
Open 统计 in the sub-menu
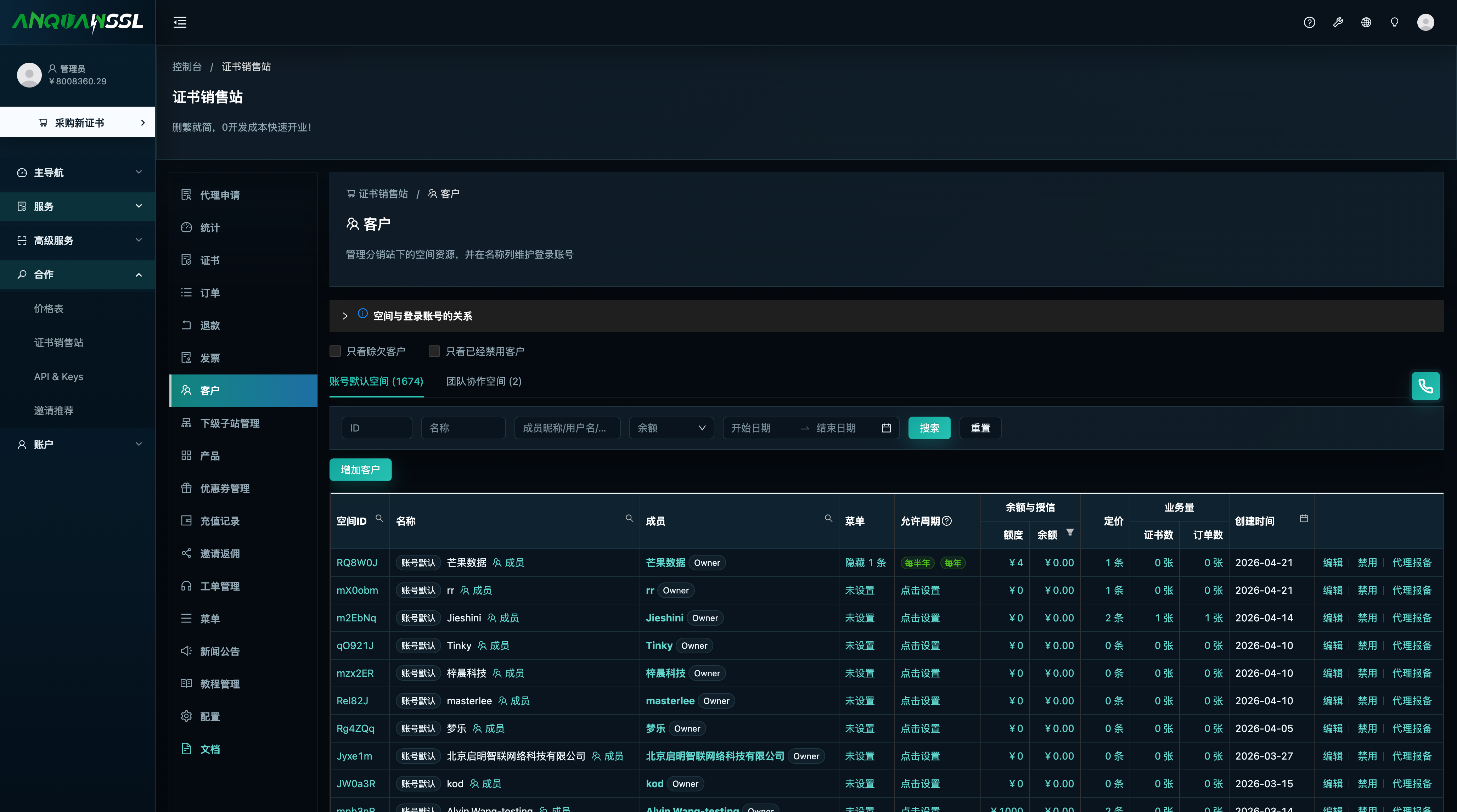pos(243,228)
